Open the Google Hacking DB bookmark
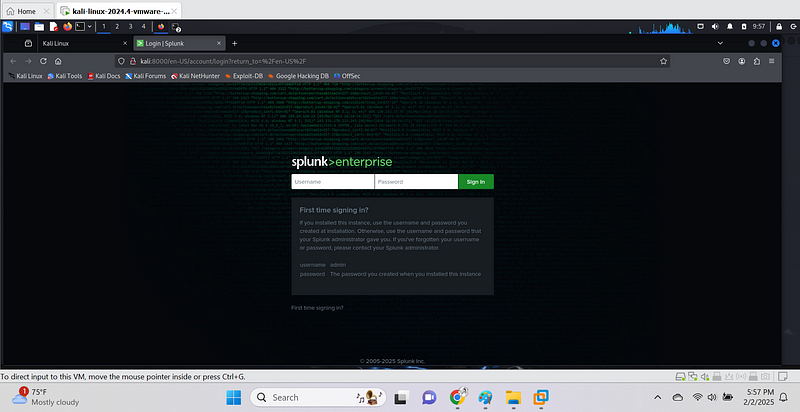The width and height of the screenshot is (800, 412). click(298, 76)
